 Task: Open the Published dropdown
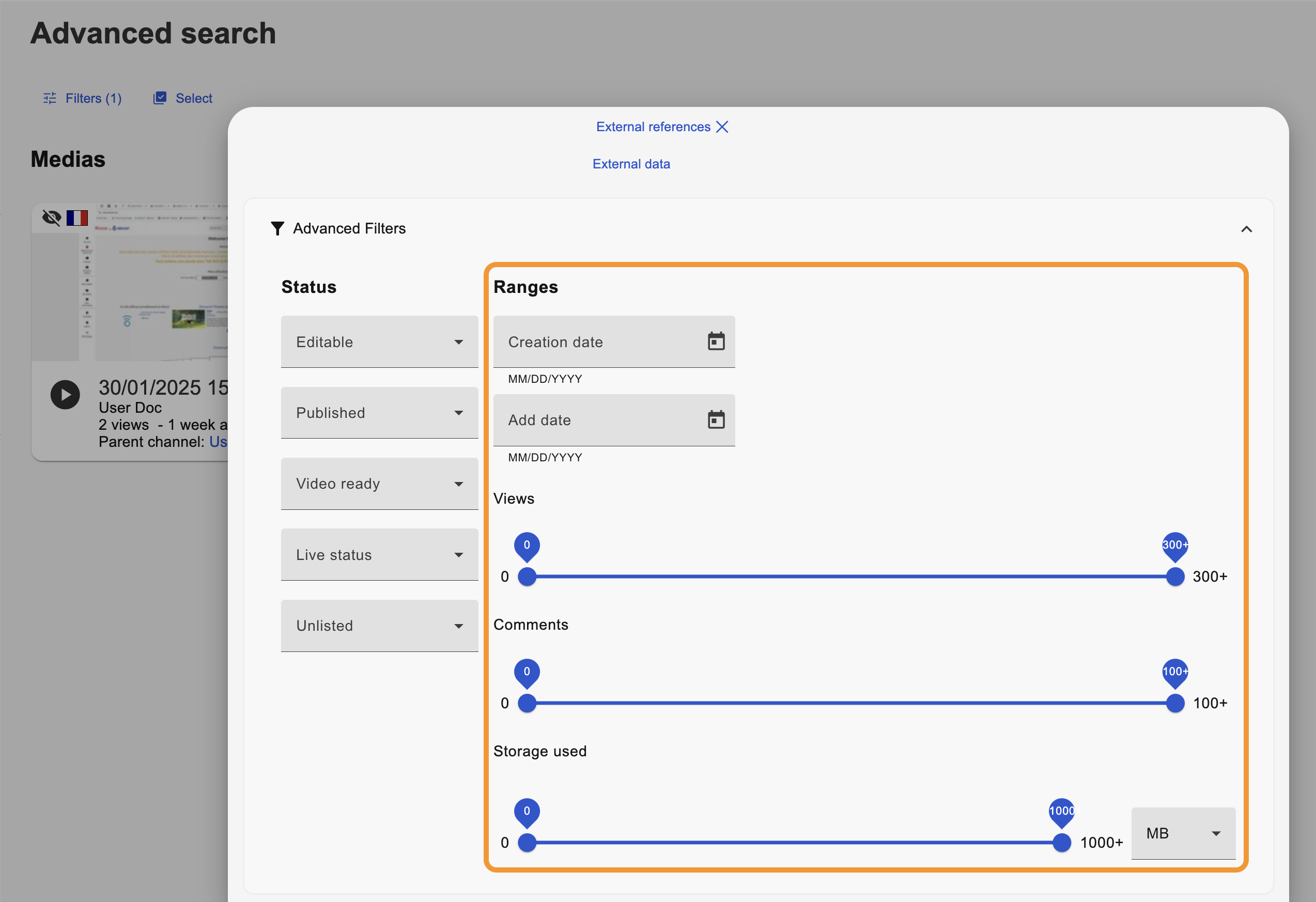(379, 412)
